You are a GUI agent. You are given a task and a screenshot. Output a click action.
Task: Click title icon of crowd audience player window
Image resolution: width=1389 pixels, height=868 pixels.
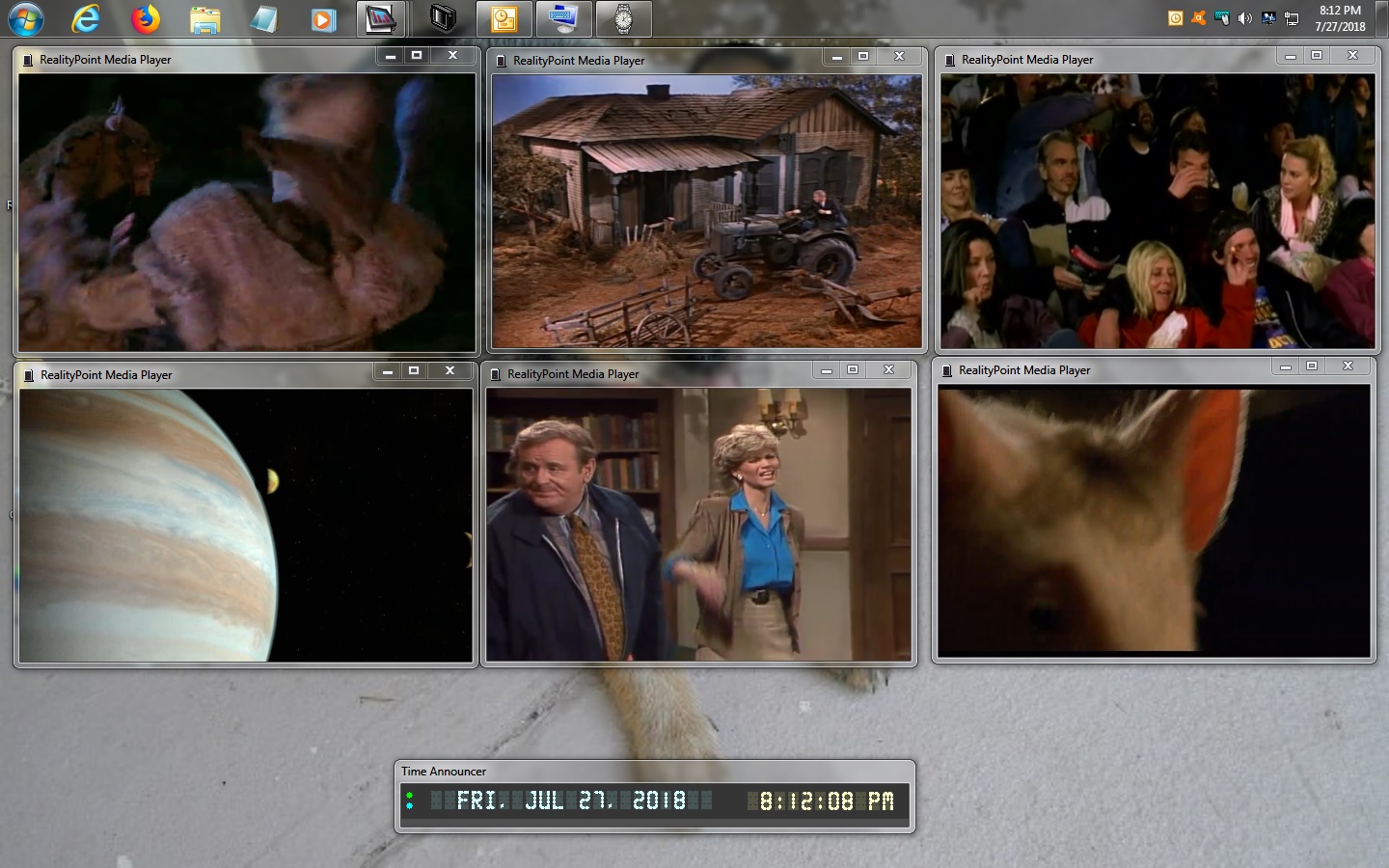(949, 60)
